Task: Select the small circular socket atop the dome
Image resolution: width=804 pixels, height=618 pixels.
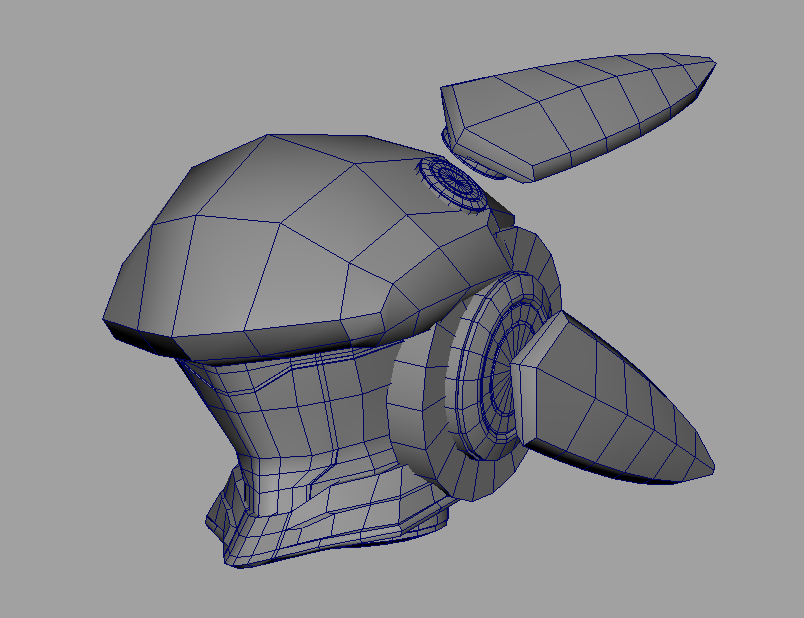Action: point(453,183)
